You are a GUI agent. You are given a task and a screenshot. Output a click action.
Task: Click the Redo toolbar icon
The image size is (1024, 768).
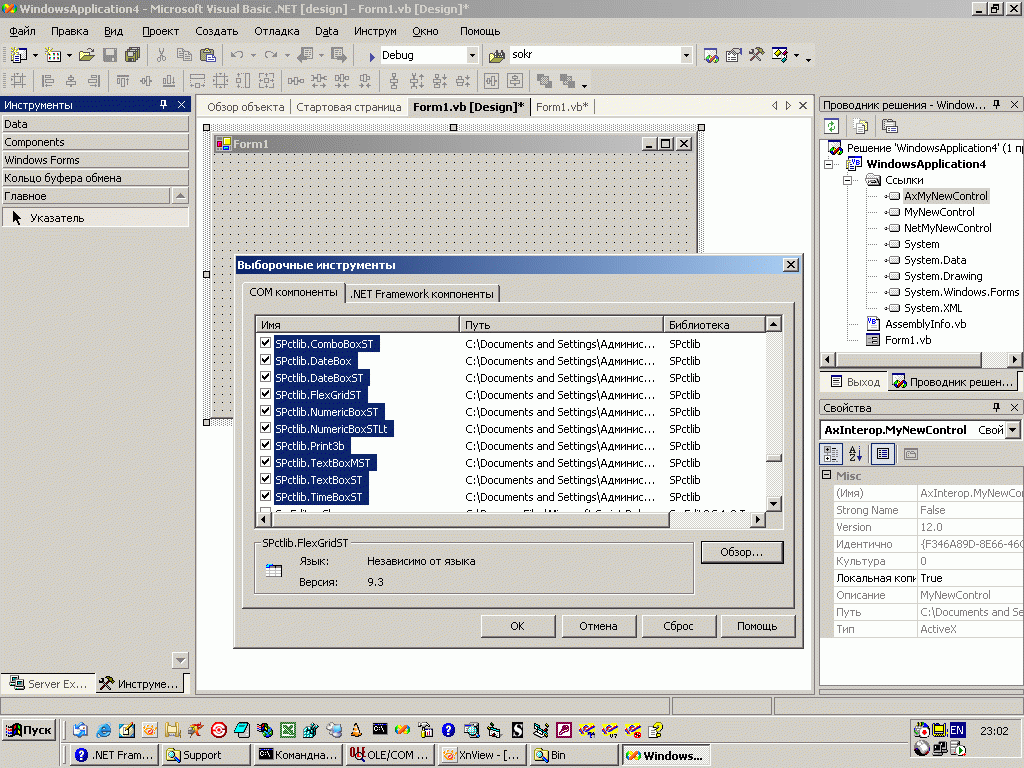tap(270, 56)
